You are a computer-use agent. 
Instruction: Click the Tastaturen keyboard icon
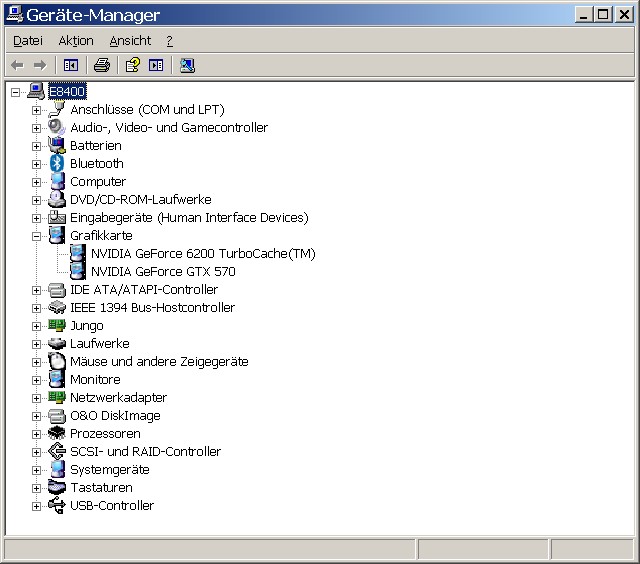click(x=57, y=487)
